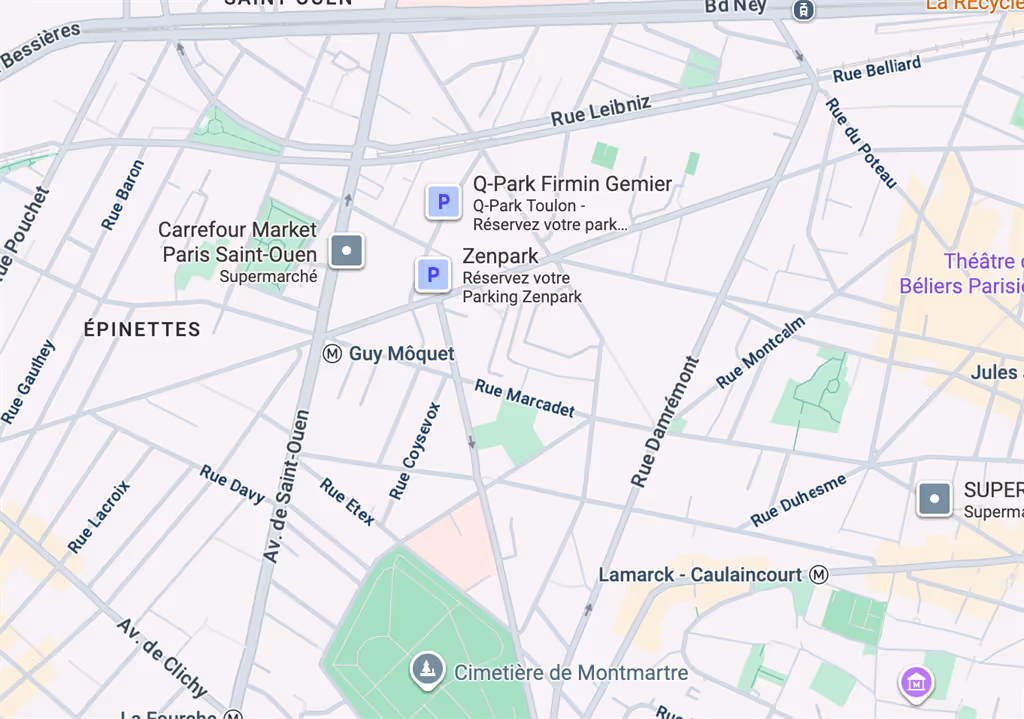Click the Guy Môquet station name
This screenshot has width=1024, height=719.
click(x=401, y=354)
